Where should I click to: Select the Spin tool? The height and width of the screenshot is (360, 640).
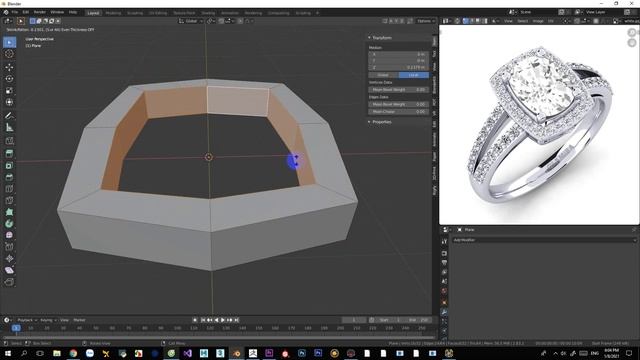point(9,224)
